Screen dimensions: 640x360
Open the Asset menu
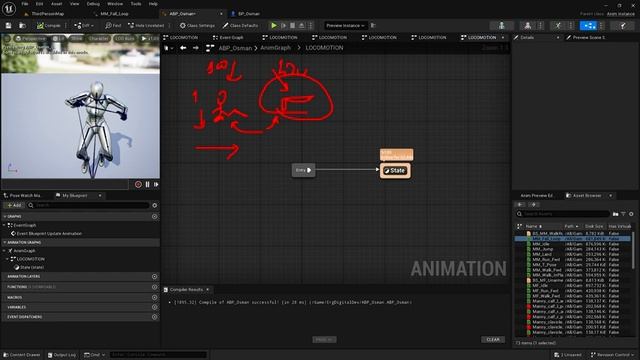coord(56,4)
